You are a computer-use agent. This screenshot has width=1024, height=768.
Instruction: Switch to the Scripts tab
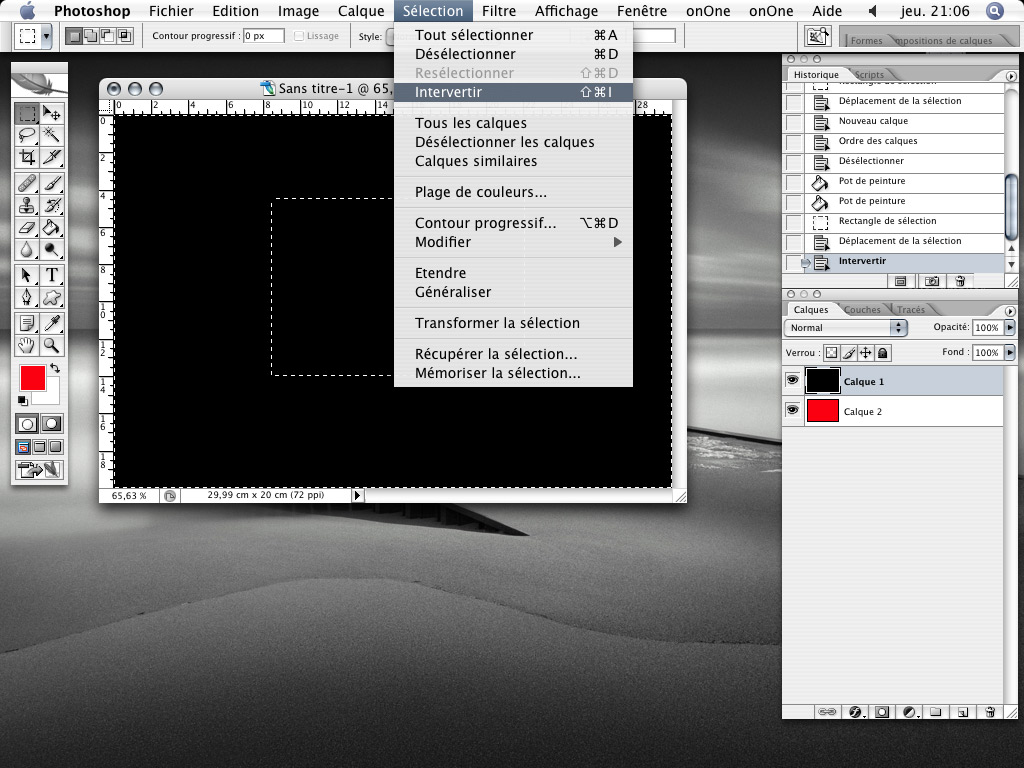(869, 74)
